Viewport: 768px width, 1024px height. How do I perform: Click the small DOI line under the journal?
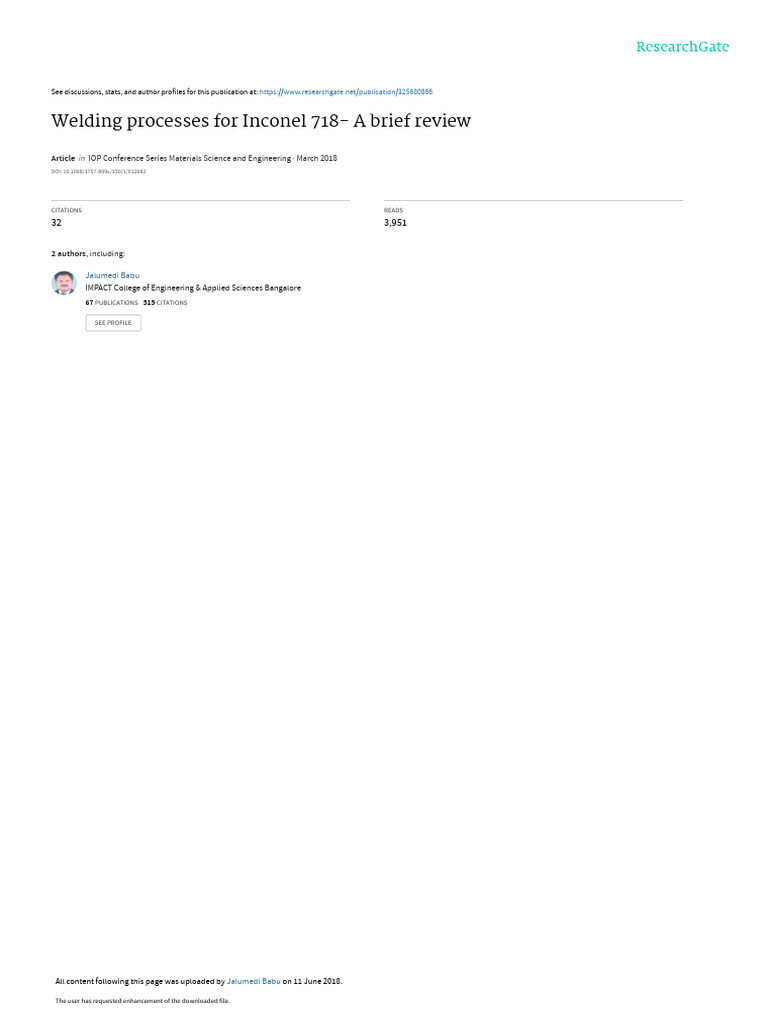click(x=99, y=172)
